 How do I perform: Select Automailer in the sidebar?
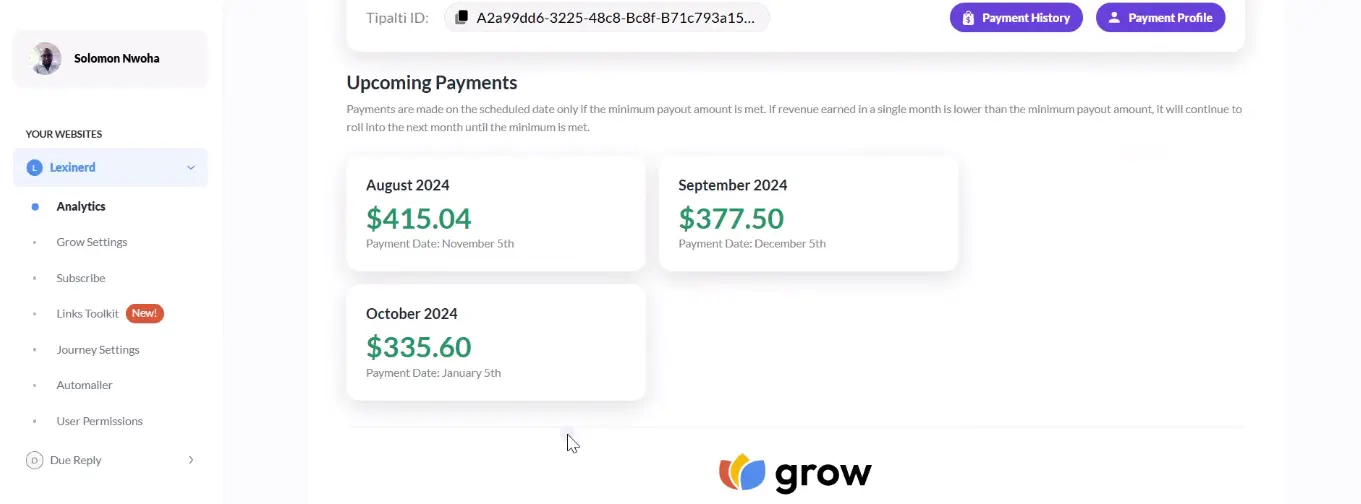pyautogui.click(x=85, y=385)
